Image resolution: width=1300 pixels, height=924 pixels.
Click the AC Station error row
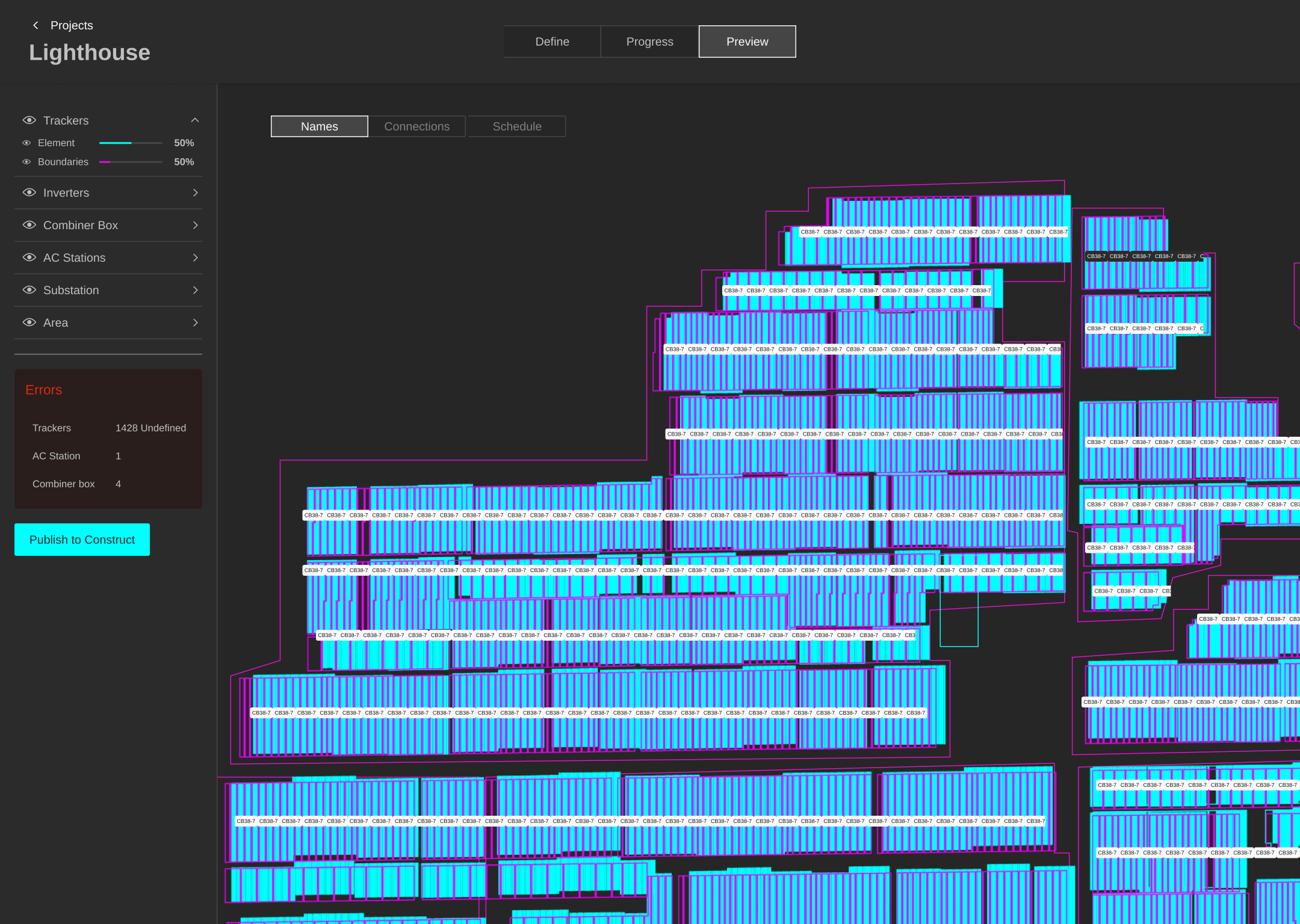click(76, 456)
